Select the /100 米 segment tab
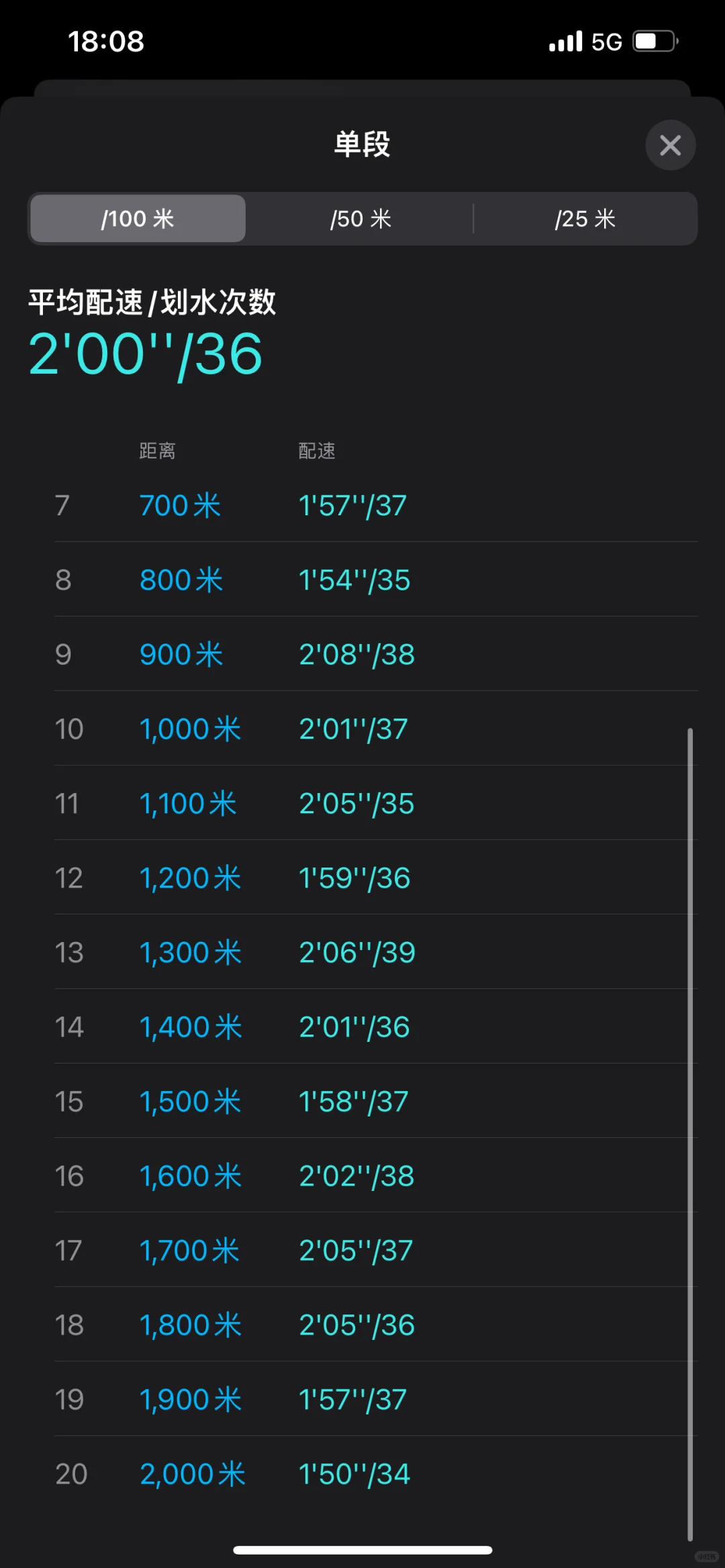Screen dimensions: 725x1568 click(x=138, y=219)
